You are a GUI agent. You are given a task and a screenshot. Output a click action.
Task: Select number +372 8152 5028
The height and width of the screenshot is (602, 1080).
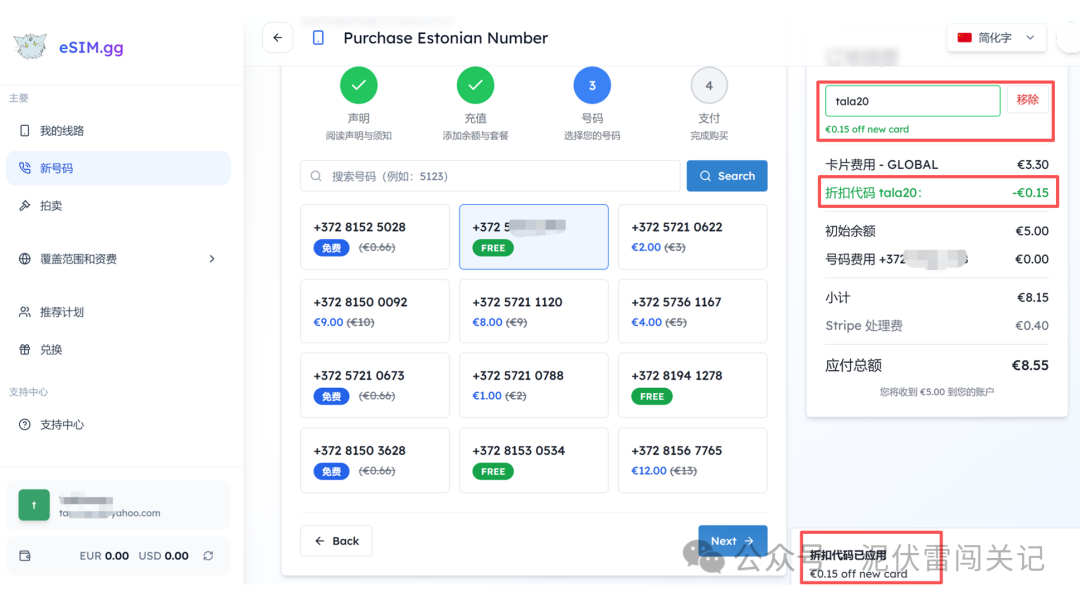[x=375, y=236]
